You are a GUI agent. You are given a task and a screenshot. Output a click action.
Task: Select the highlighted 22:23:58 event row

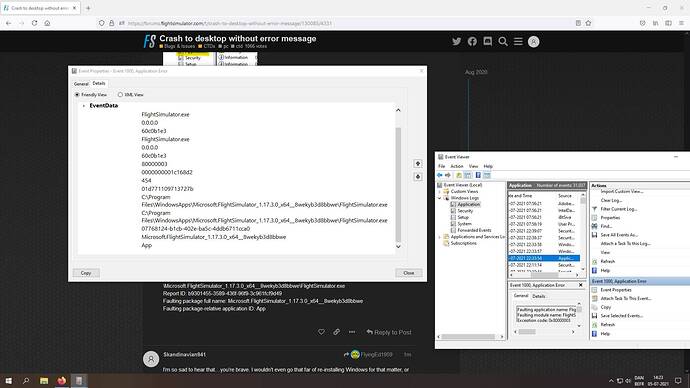[x=543, y=258]
